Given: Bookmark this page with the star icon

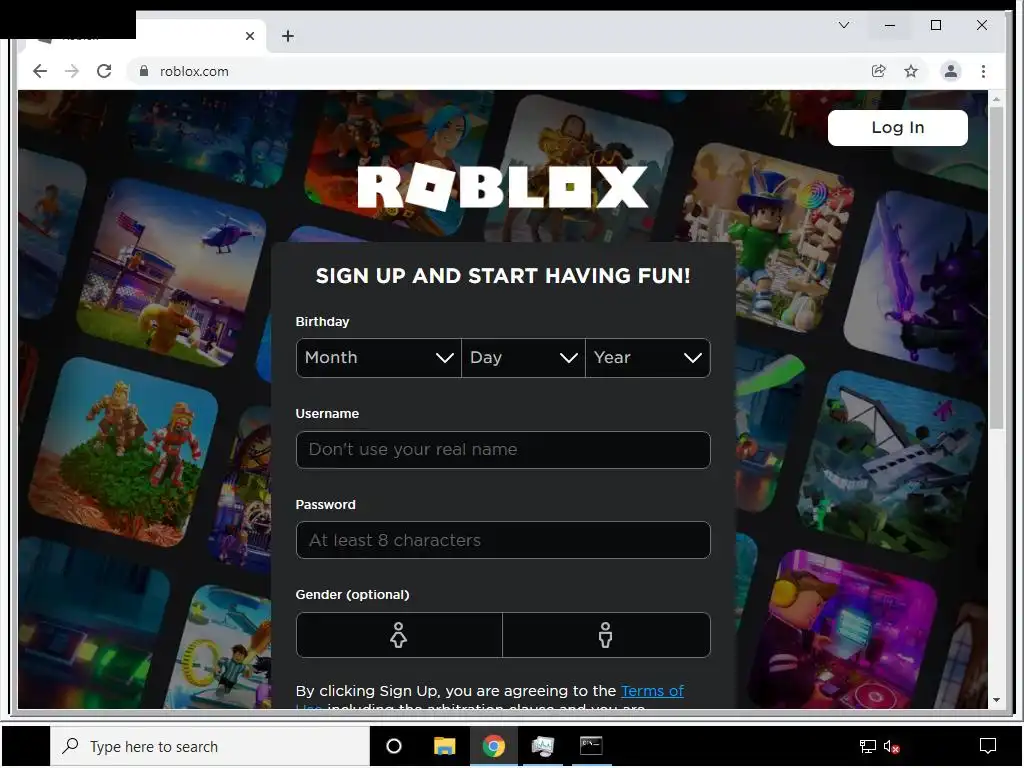Looking at the screenshot, I should tap(911, 71).
